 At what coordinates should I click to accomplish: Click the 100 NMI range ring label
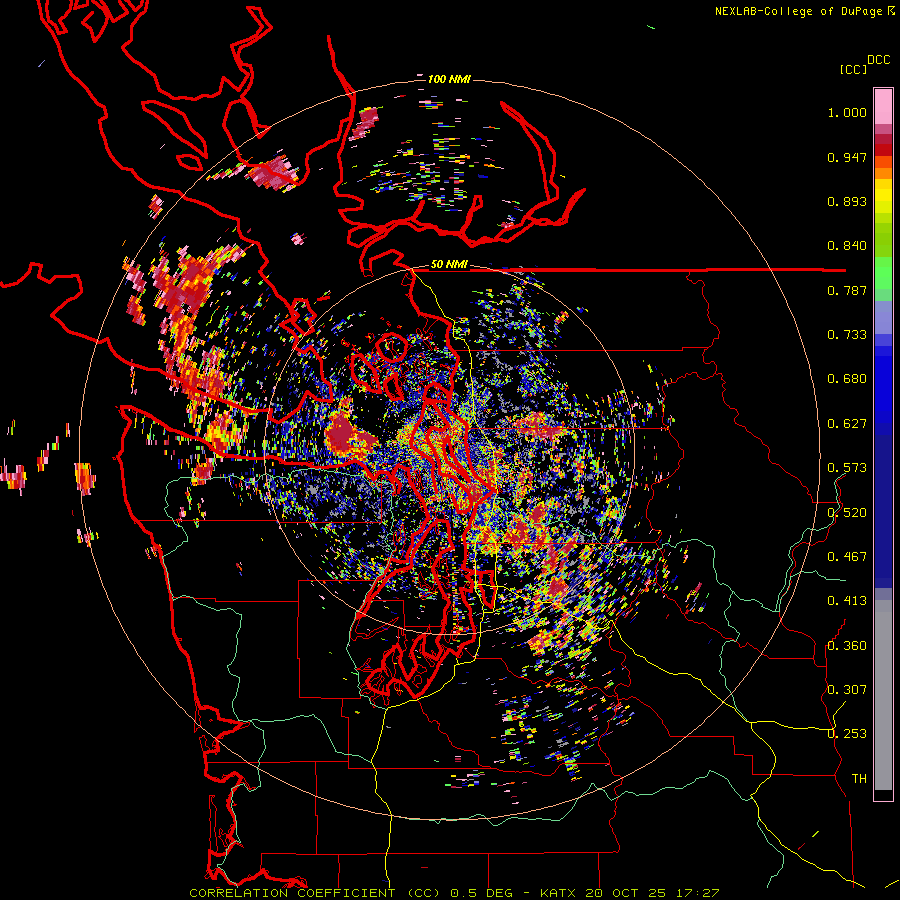pos(449,79)
